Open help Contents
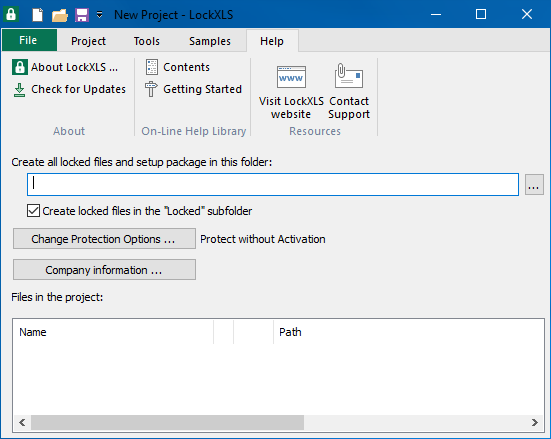This screenshot has width=551, height=439. (177, 67)
